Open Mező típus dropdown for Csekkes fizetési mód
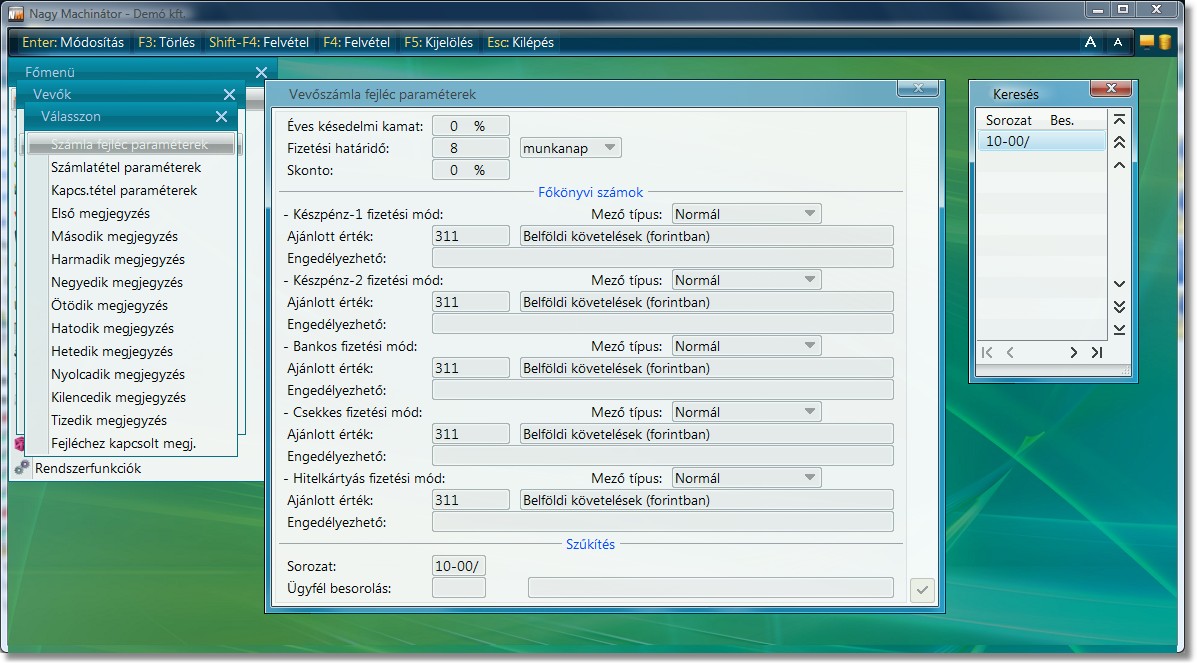 (x=747, y=412)
